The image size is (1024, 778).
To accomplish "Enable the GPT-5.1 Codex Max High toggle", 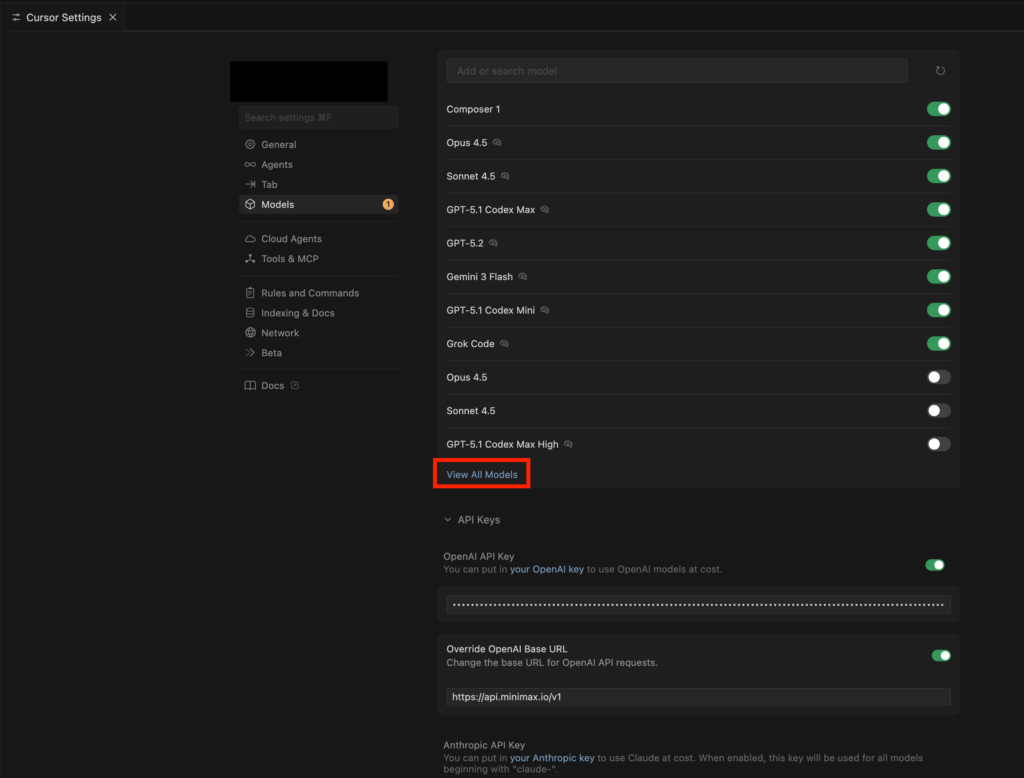I will [938, 444].
